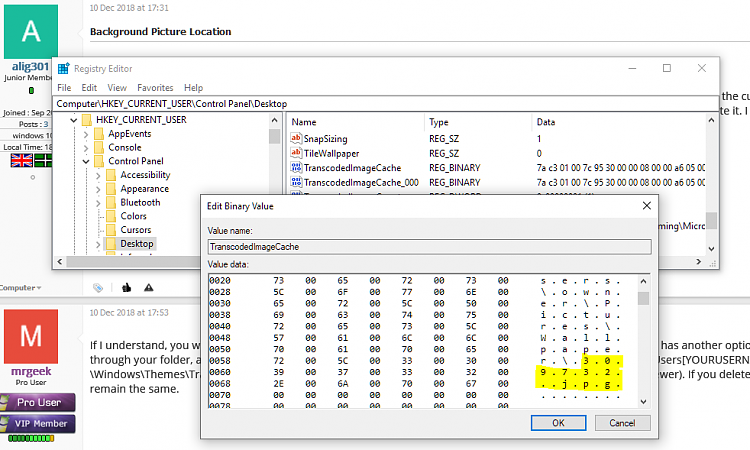Select the Console folder icon
The width and height of the screenshot is (750, 450).
99,147
